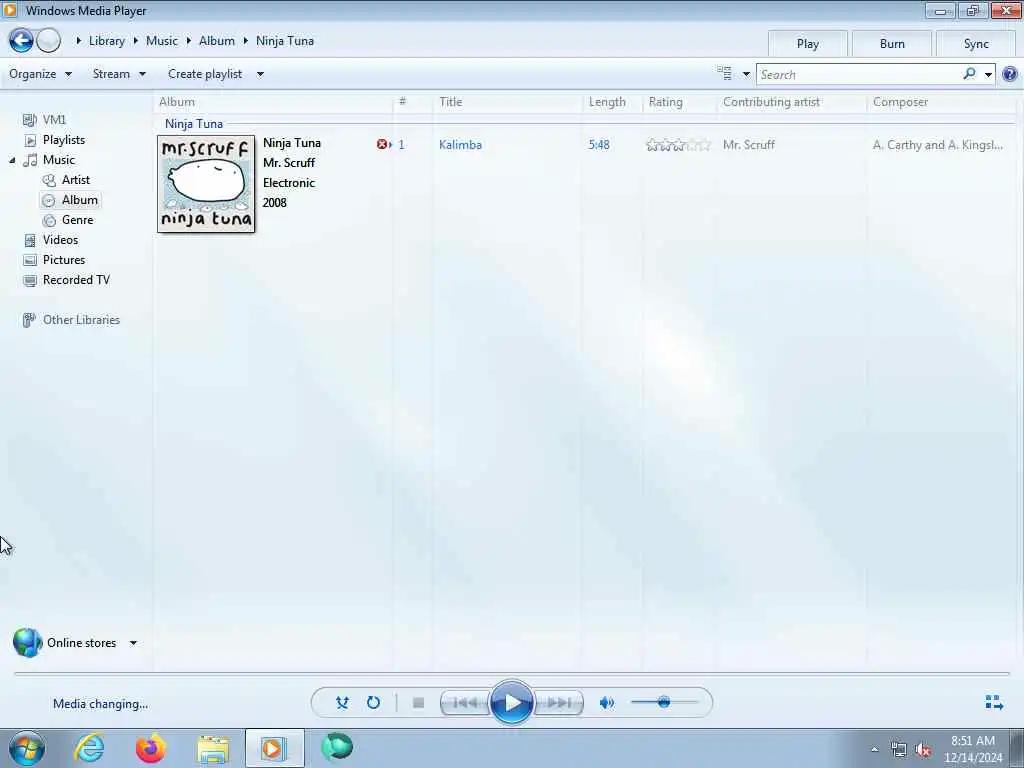
Task: Open the Other Libraries icon
Action: pyautogui.click(x=29, y=320)
